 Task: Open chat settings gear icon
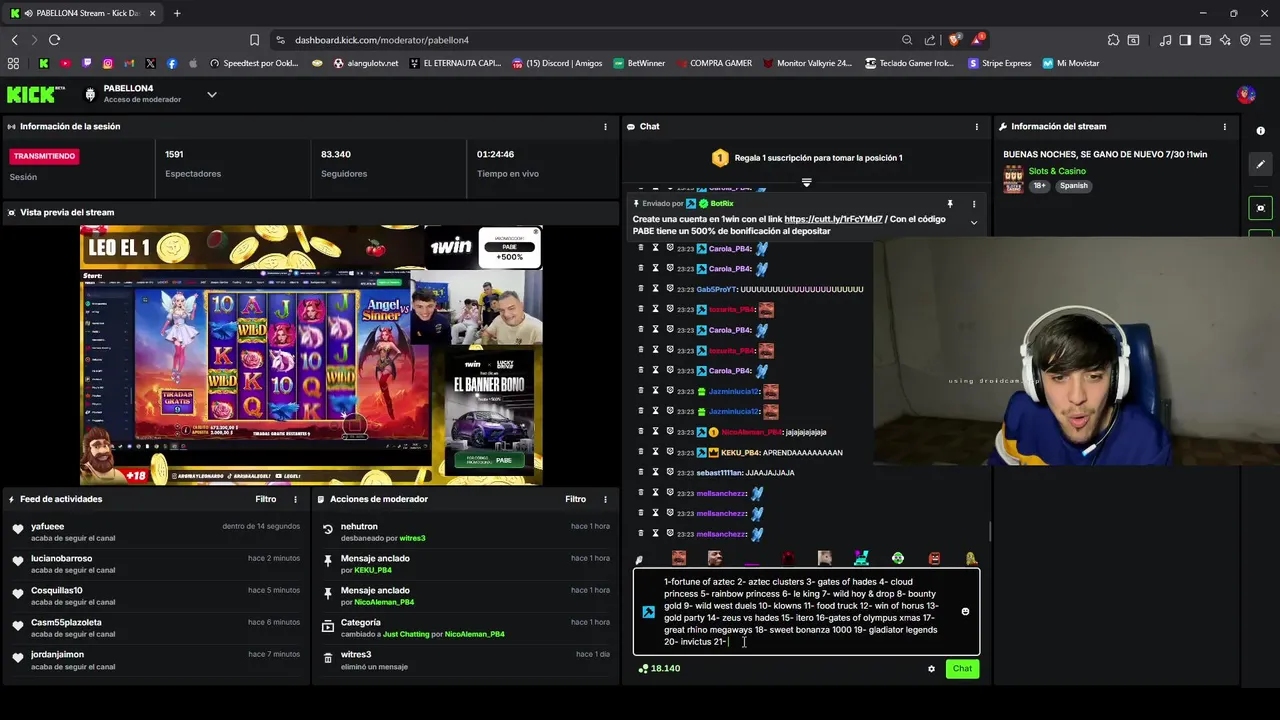click(x=931, y=669)
